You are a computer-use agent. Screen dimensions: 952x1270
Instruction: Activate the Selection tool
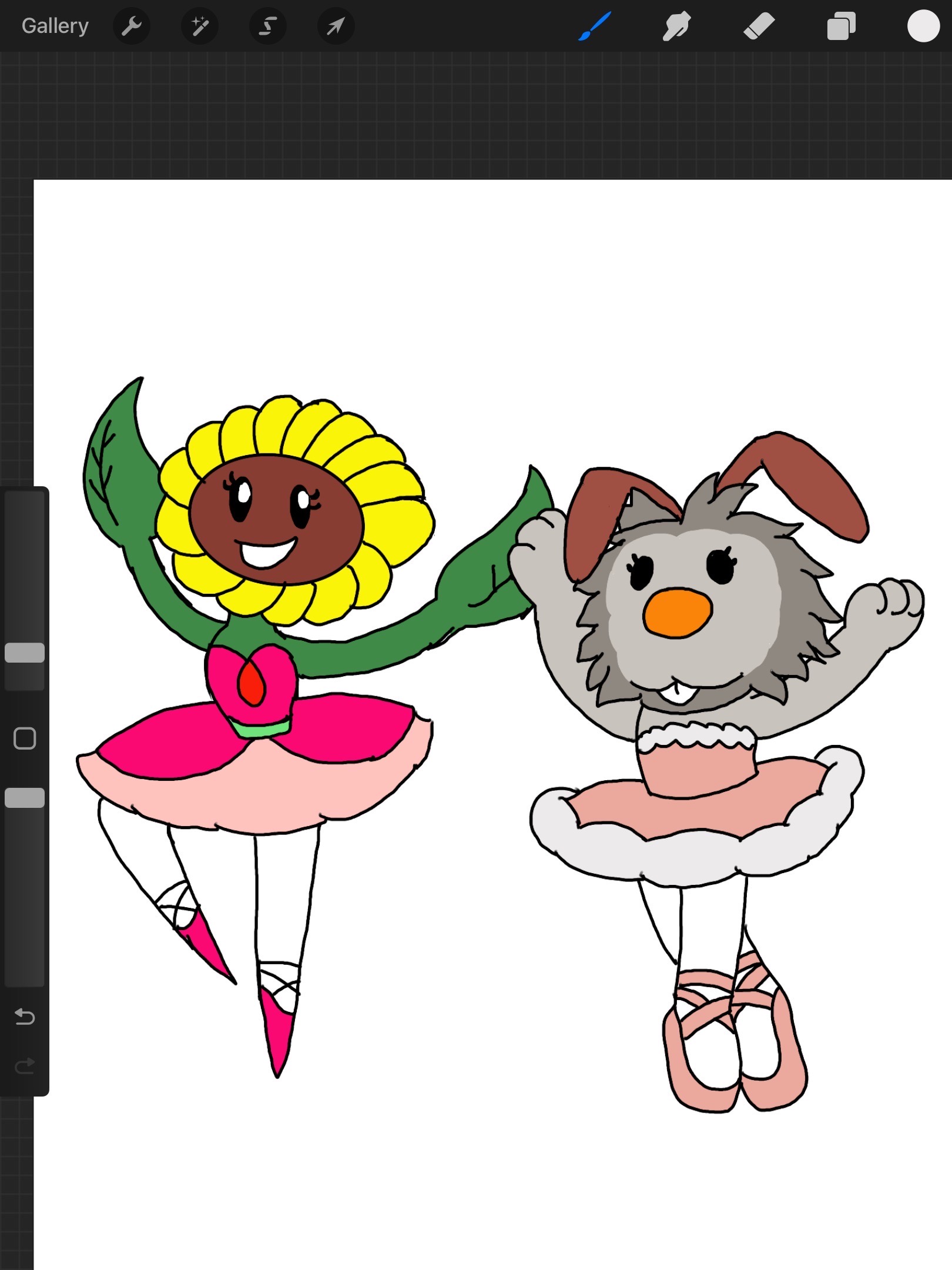(268, 26)
